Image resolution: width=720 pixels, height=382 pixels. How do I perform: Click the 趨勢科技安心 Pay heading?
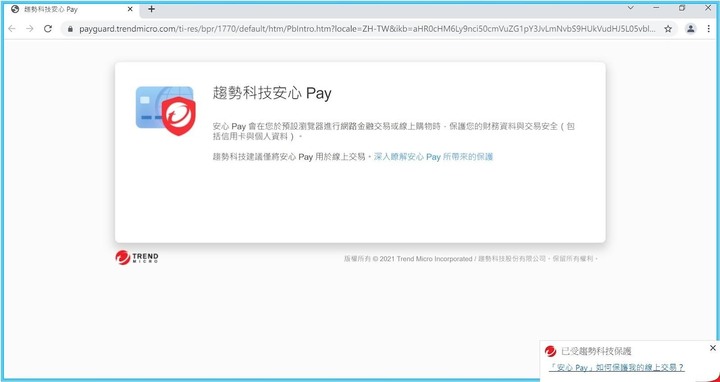(272, 93)
